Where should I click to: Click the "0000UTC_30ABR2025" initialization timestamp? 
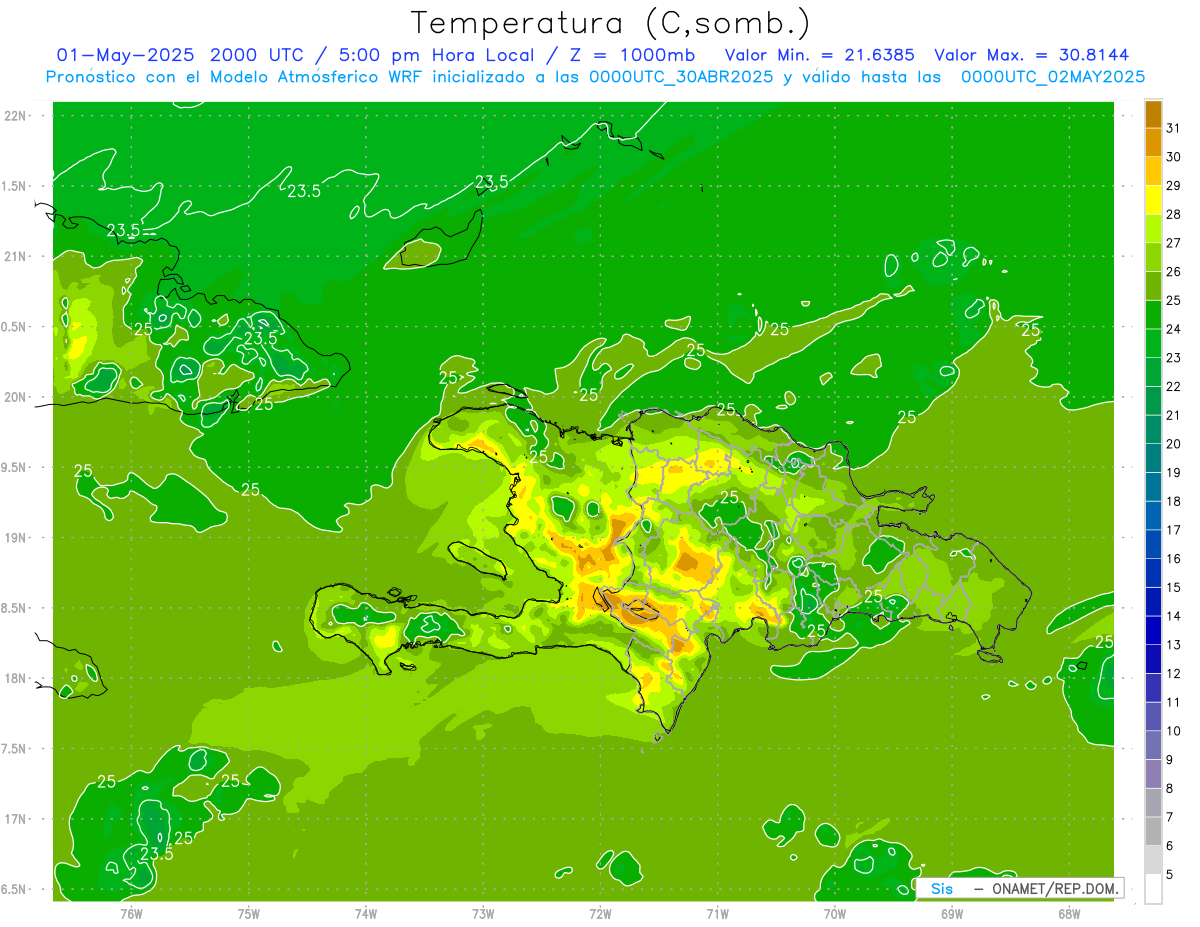click(x=681, y=76)
